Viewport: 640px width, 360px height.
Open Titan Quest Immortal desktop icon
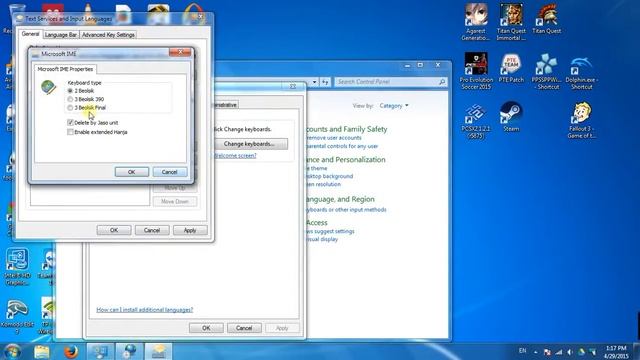click(x=511, y=22)
